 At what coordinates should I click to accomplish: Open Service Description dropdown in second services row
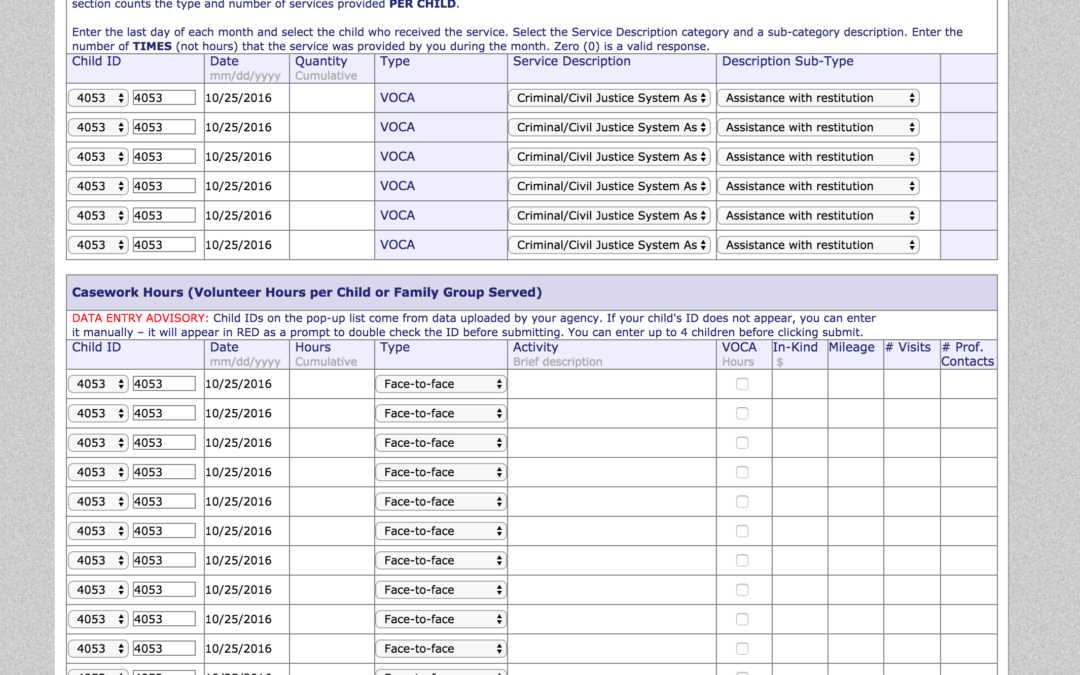609,127
